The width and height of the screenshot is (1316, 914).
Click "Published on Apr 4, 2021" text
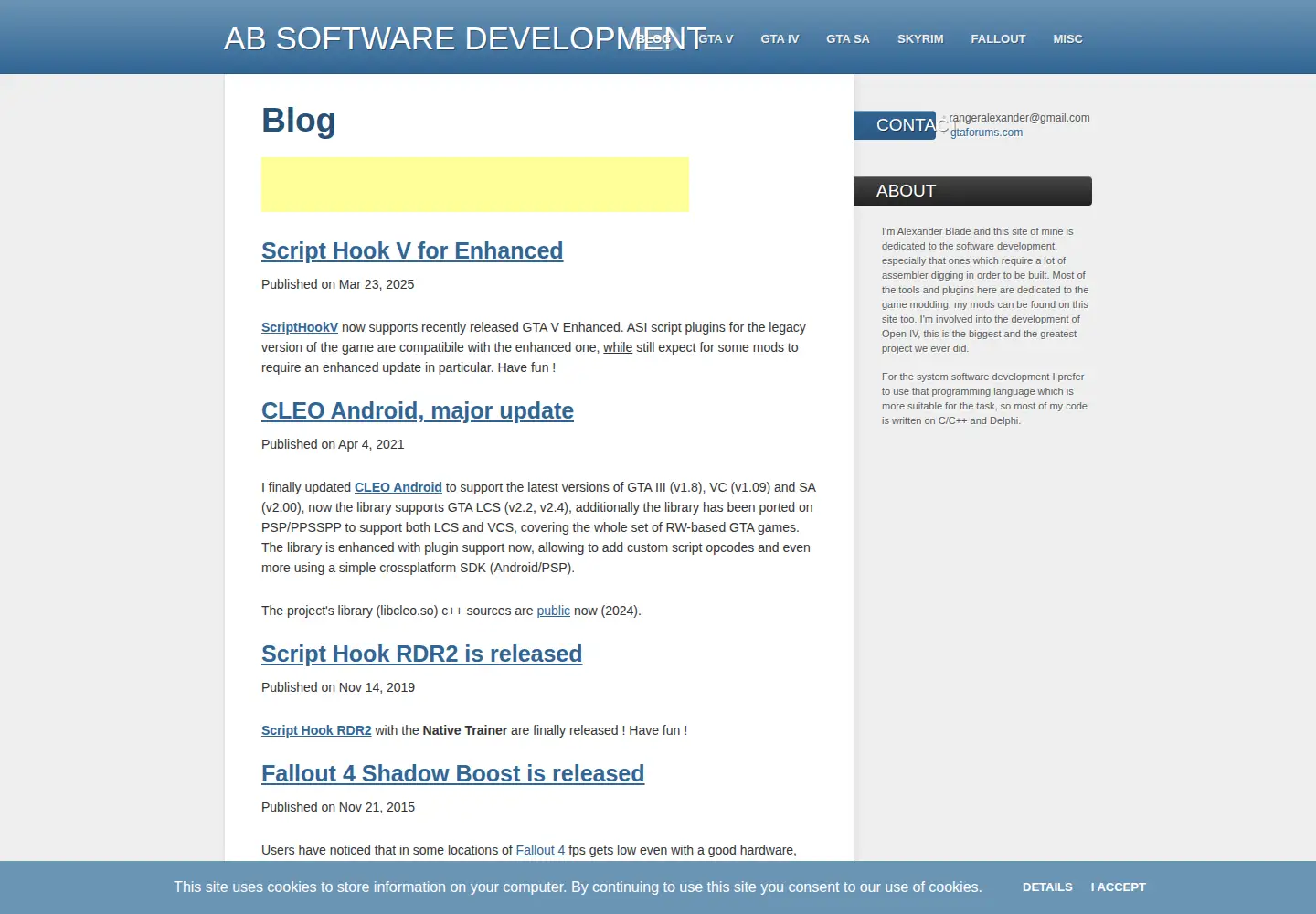pyautogui.click(x=333, y=444)
